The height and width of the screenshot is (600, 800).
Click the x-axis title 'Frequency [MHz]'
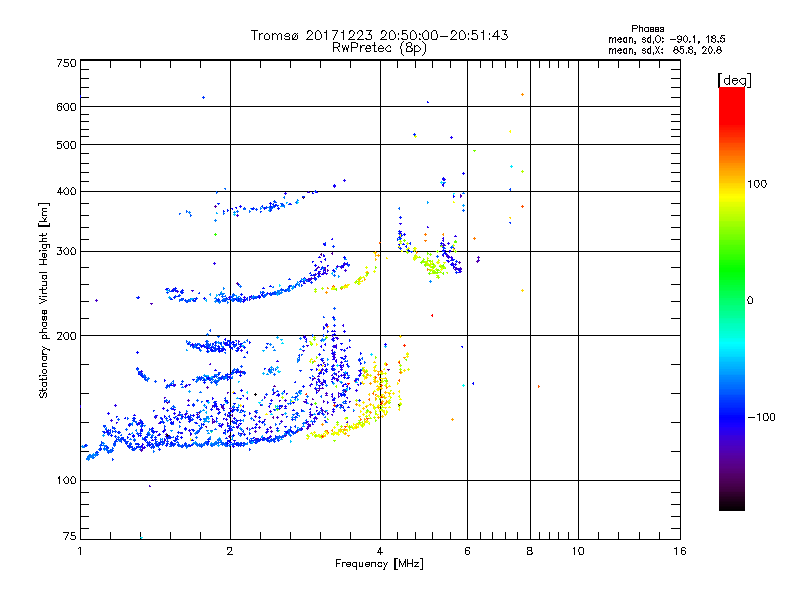tap(379, 564)
